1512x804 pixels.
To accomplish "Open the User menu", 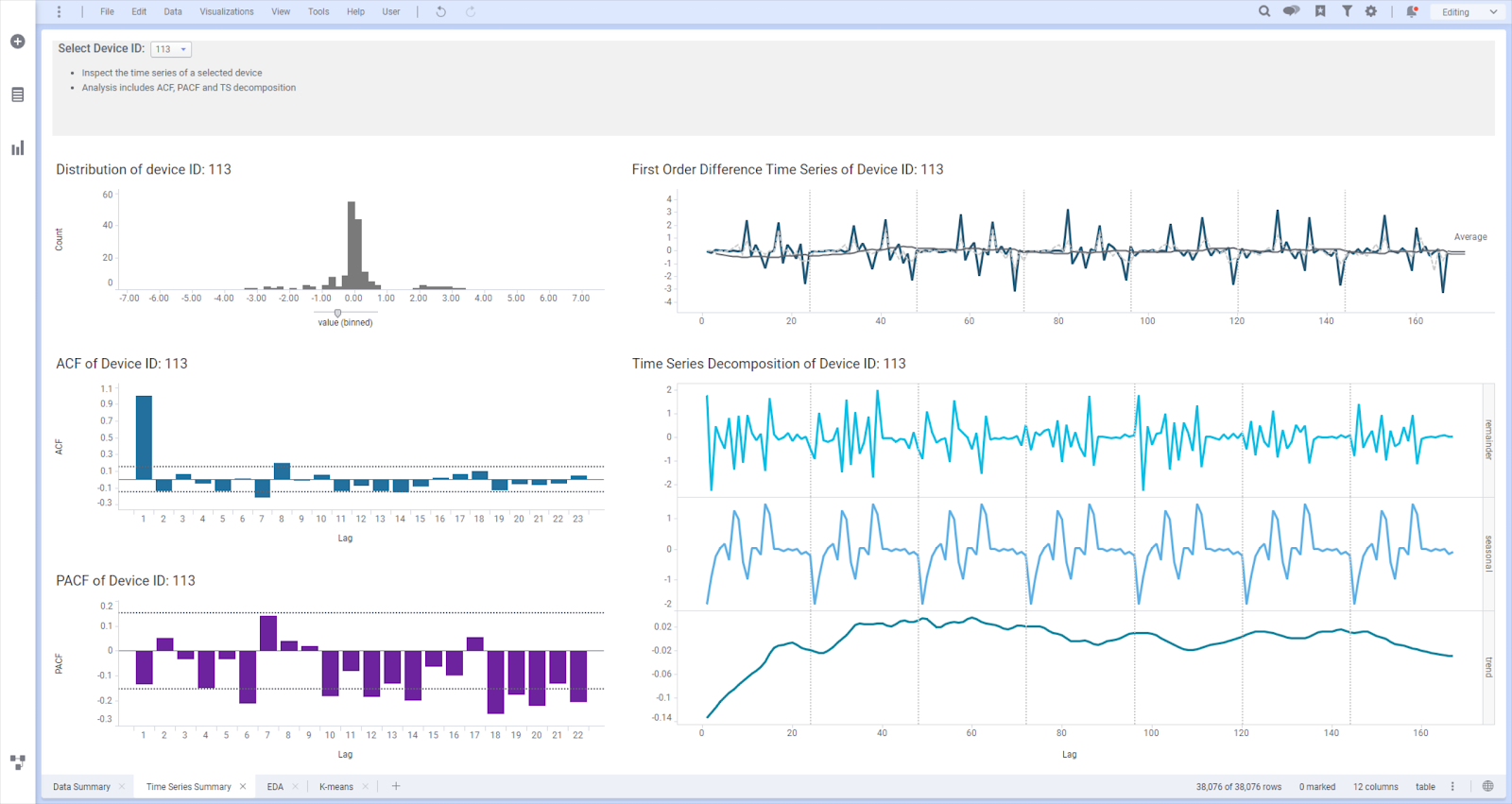I will (391, 12).
